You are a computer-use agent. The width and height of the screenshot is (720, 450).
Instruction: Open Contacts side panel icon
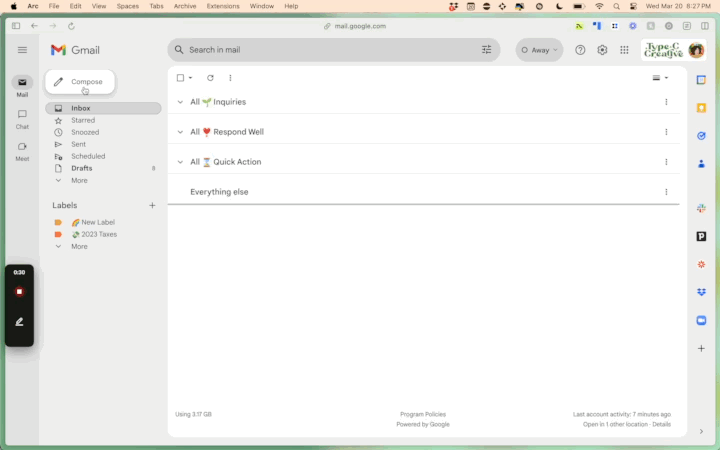[x=701, y=164]
